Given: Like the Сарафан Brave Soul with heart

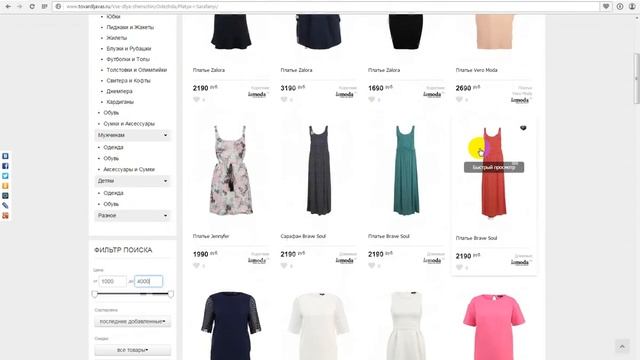Looking at the screenshot, I should pos(284,266).
